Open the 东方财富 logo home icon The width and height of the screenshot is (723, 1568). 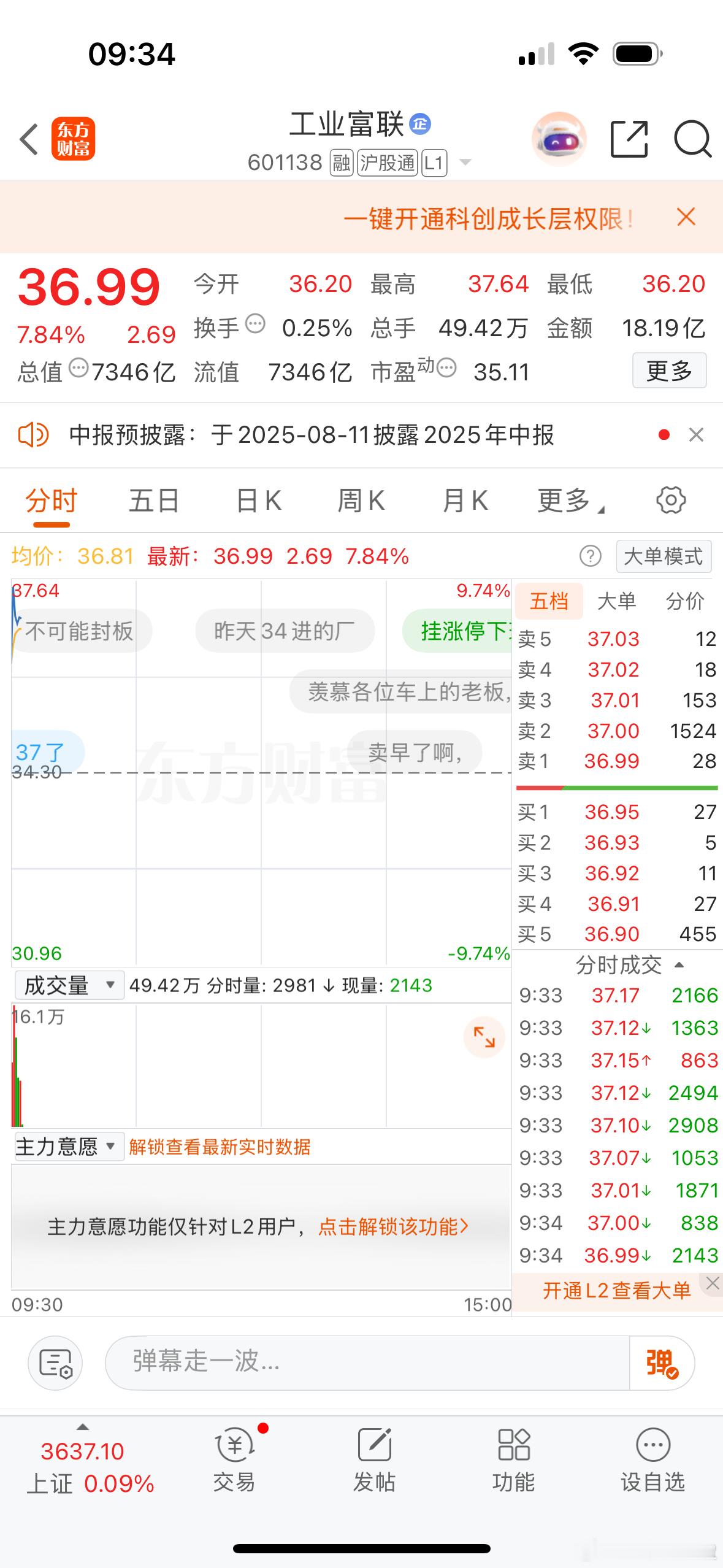click(73, 139)
